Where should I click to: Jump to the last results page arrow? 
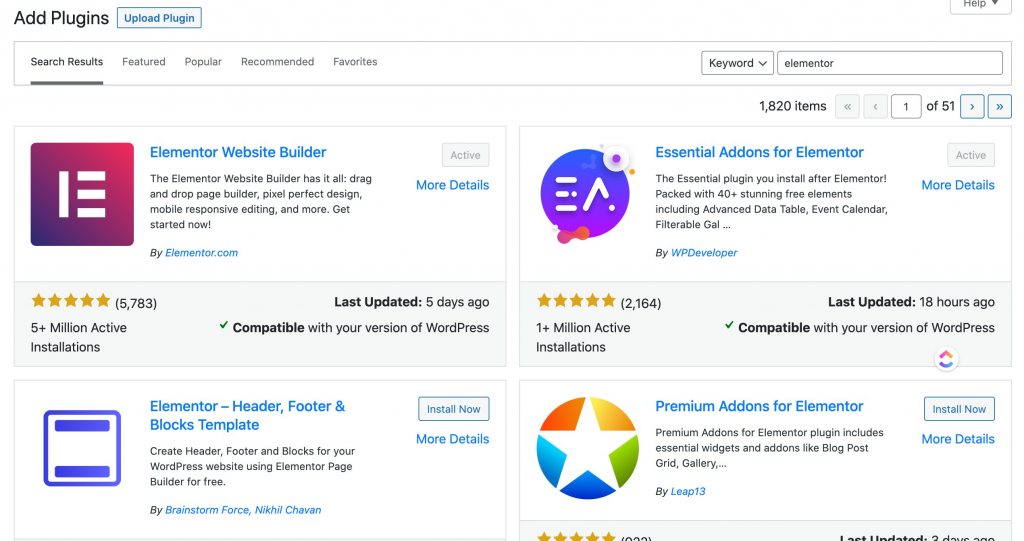[999, 107]
